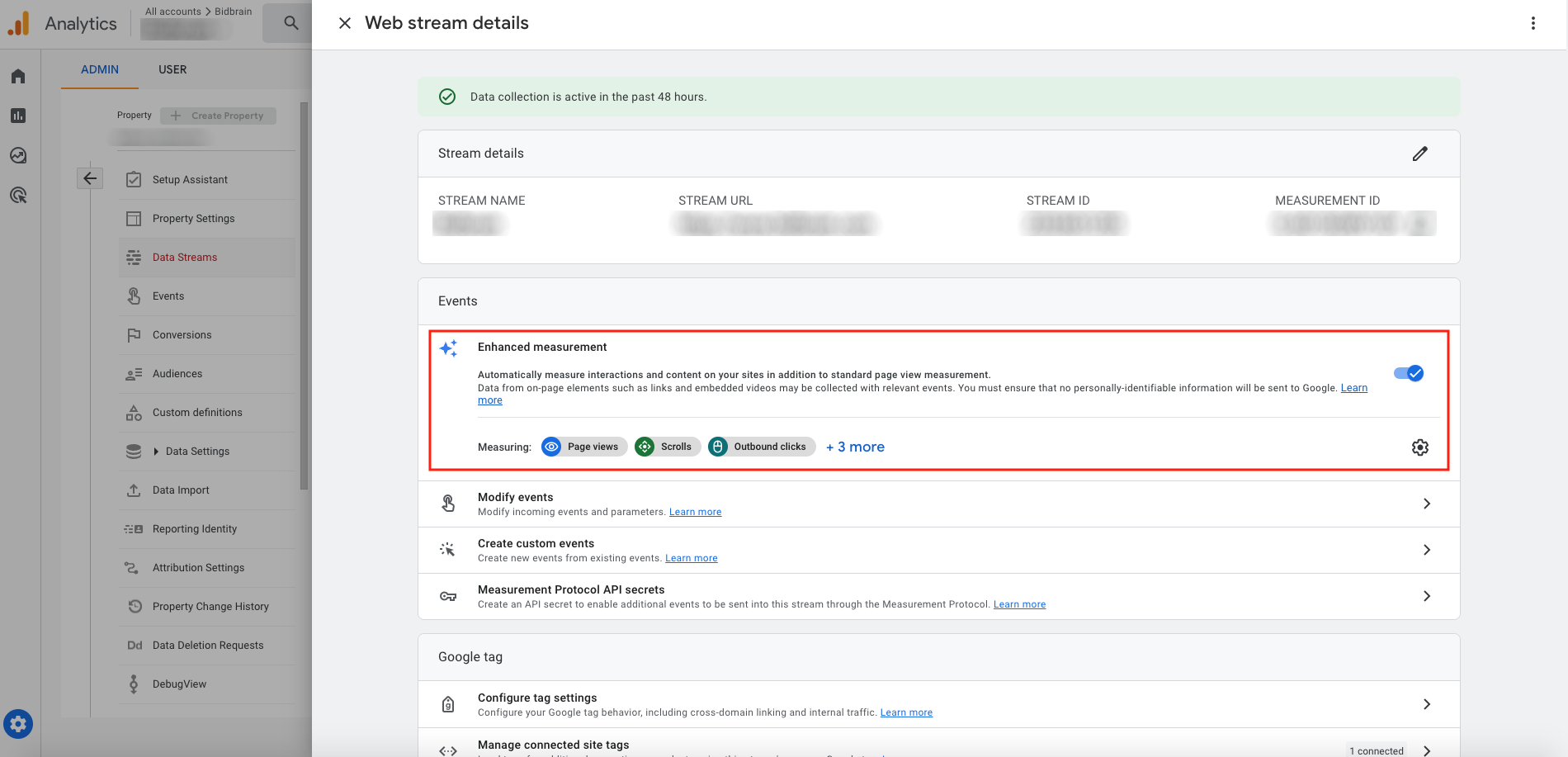Click the search magnifier icon
Viewport: 1568px width, 757px height.
[290, 23]
